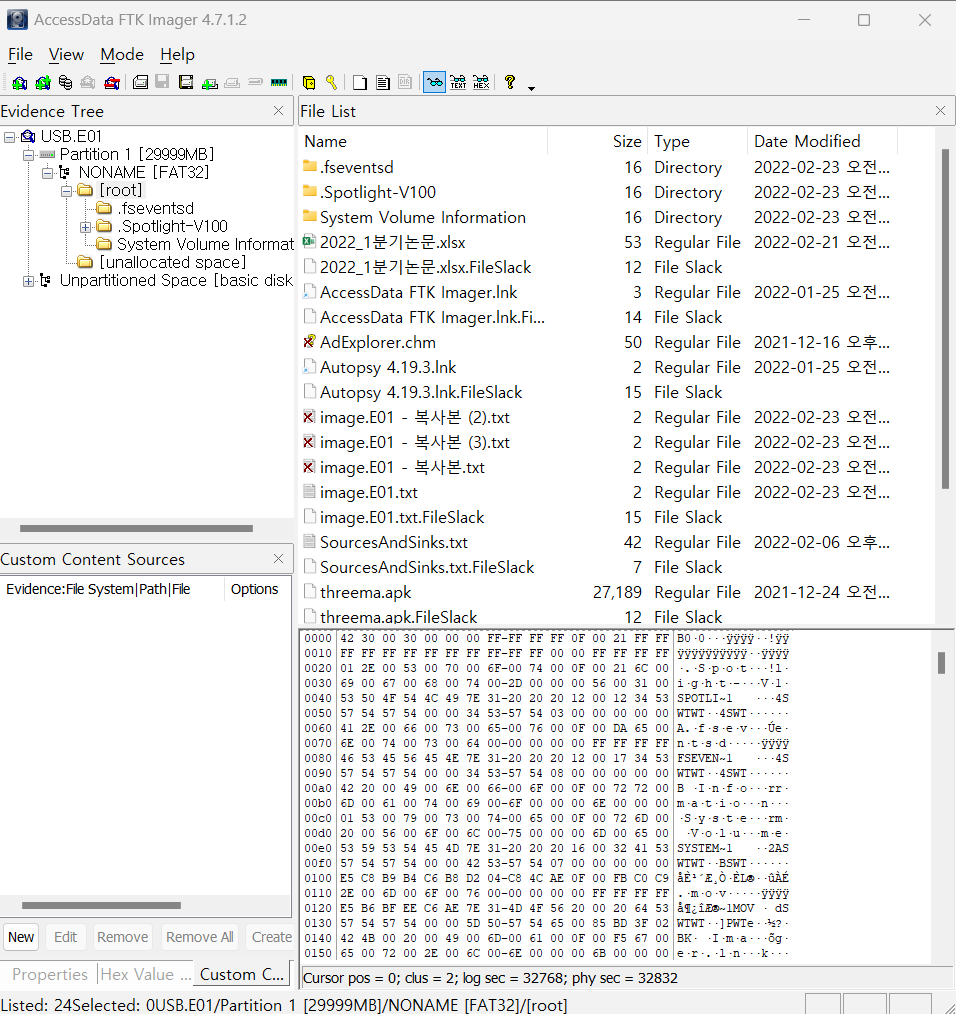Toggle automatic file view glasses icon
956x1014 pixels.
[434, 82]
